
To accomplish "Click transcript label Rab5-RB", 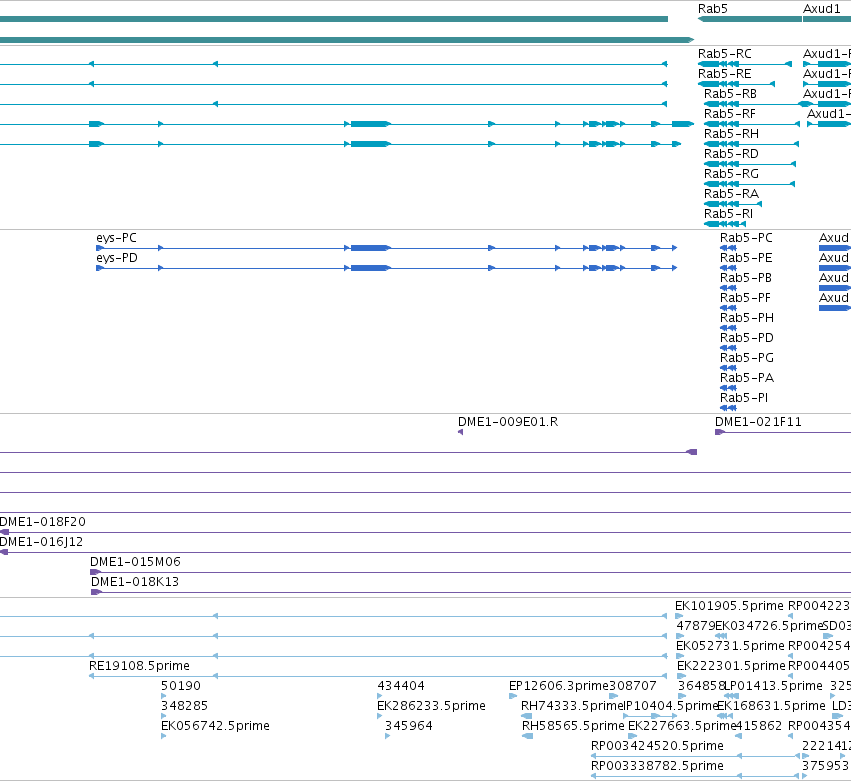I will coord(730,94).
